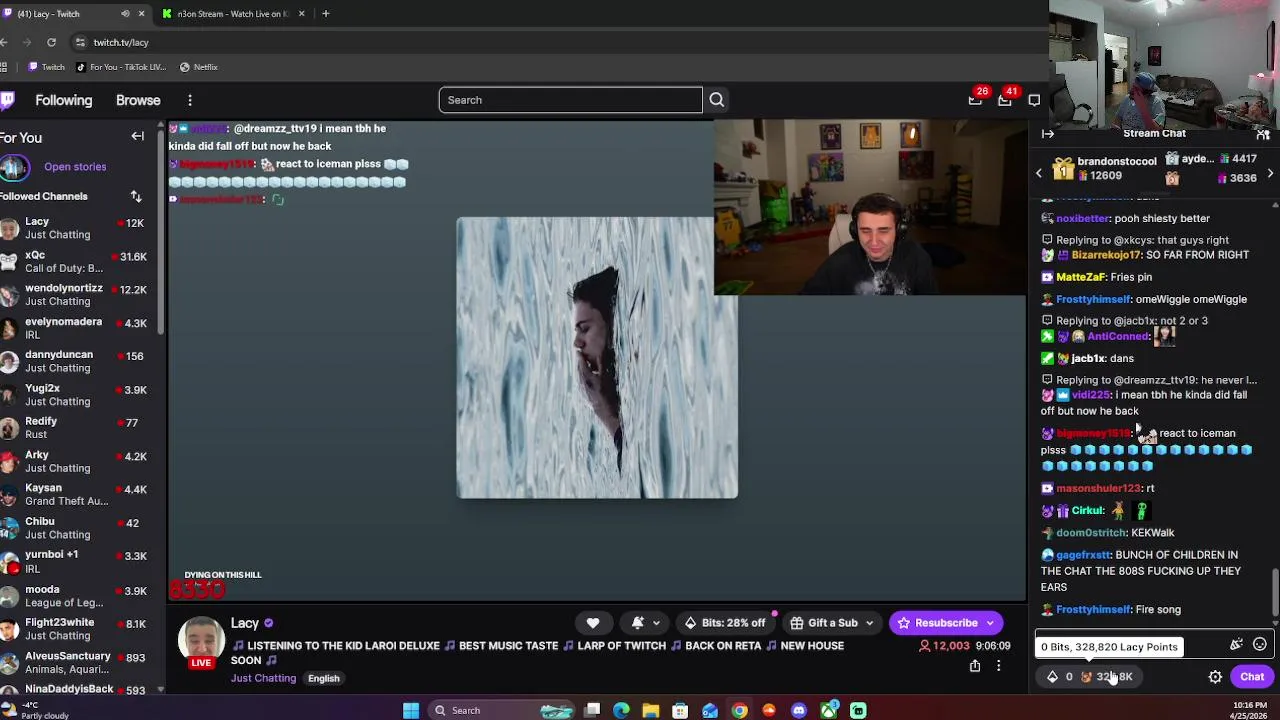This screenshot has width=1280, height=720.
Task: Open the Browse page
Action: (x=138, y=100)
